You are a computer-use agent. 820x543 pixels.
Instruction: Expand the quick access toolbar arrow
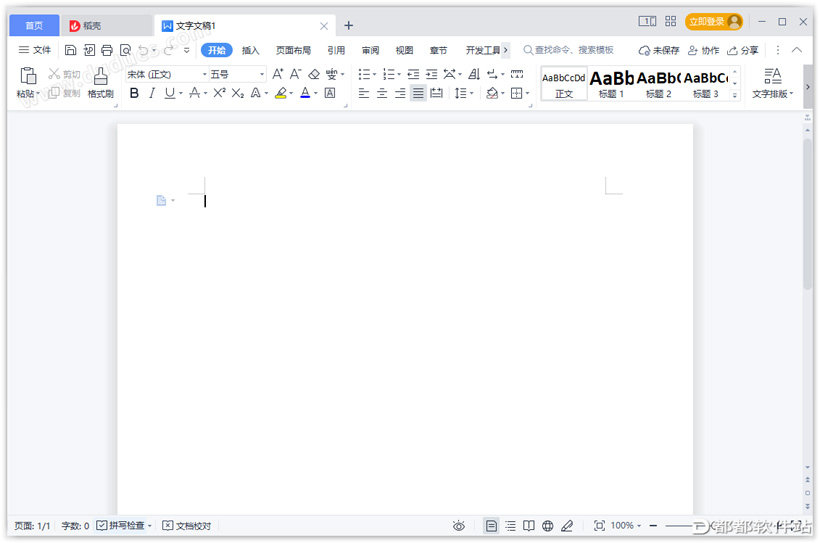187,50
